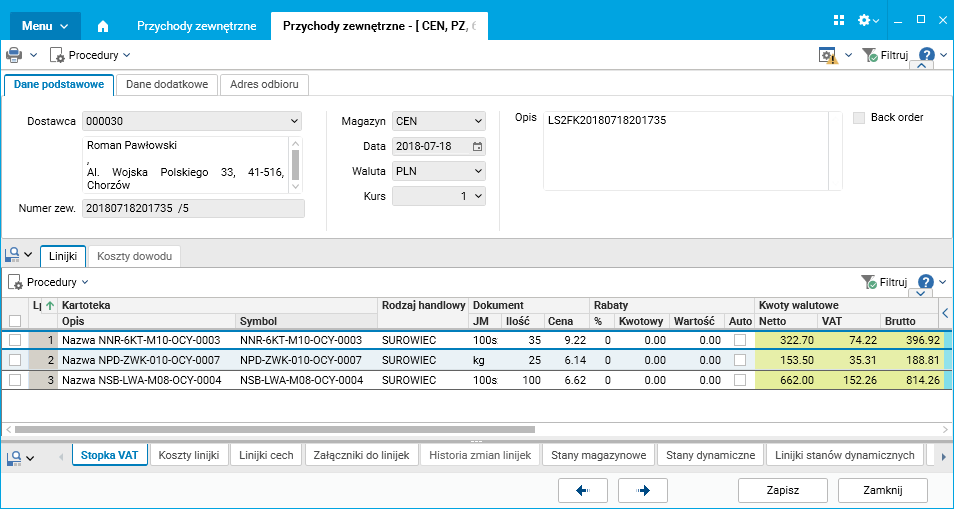954x509 pixels.
Task: Tick the checkbox for row 1 NNR-6KT-M10-OCY-0003
Action: [x=15, y=340]
